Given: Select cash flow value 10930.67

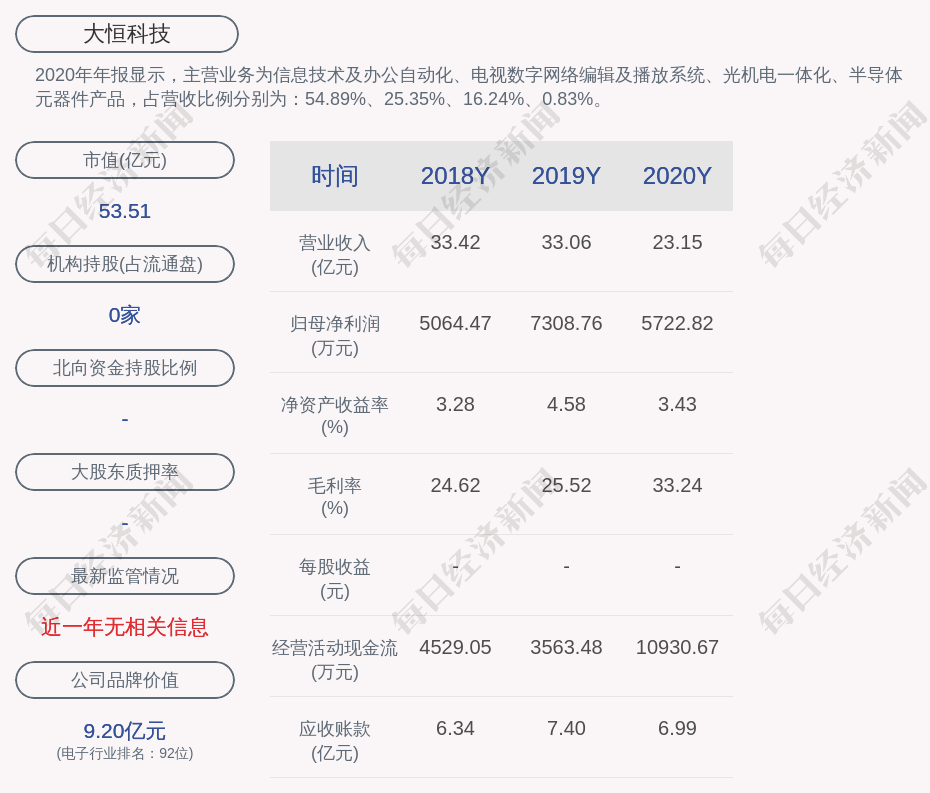Looking at the screenshot, I should 677,647.
